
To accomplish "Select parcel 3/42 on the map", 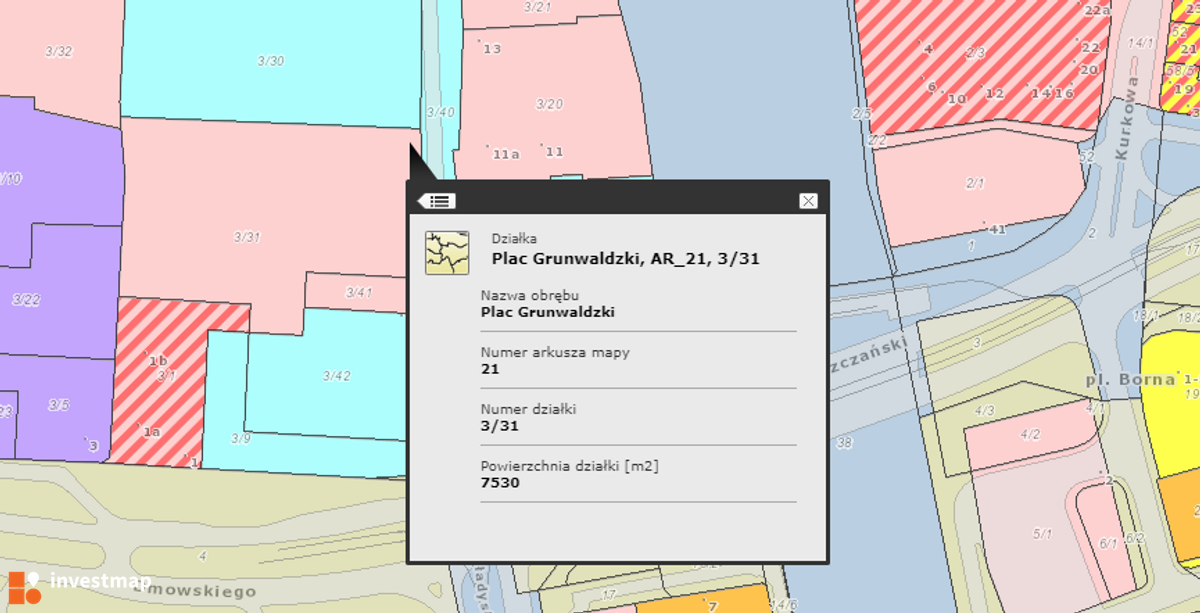I will pos(337,376).
